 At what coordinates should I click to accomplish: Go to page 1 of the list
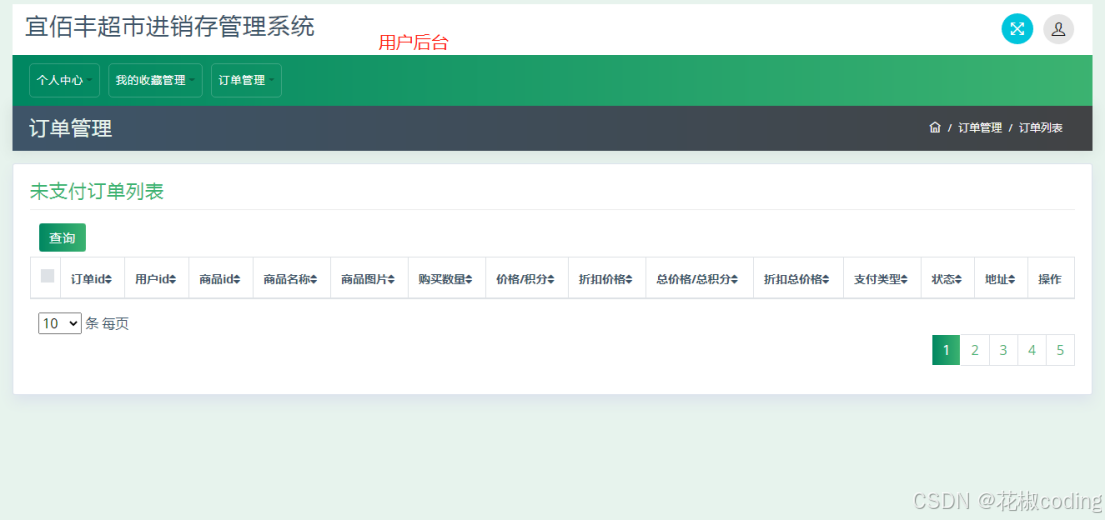[947, 350]
